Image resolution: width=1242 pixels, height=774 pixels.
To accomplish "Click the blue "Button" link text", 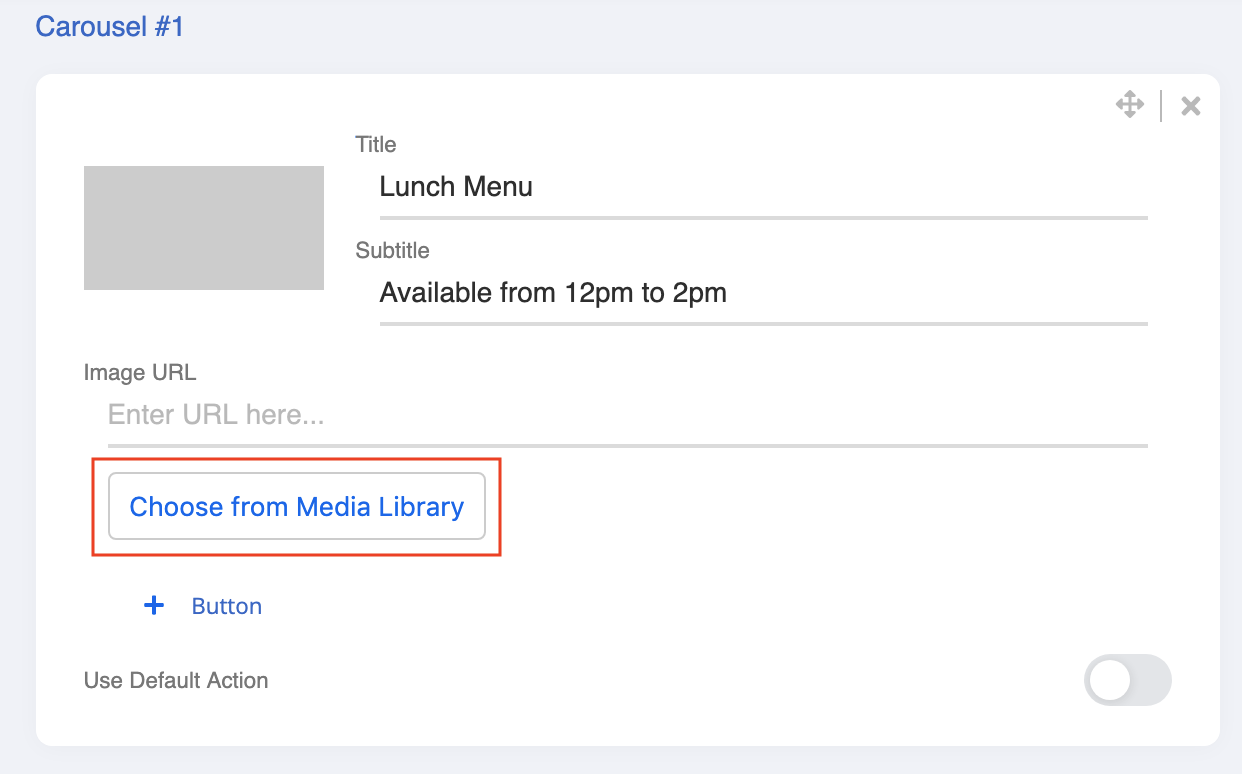I will [x=227, y=606].
